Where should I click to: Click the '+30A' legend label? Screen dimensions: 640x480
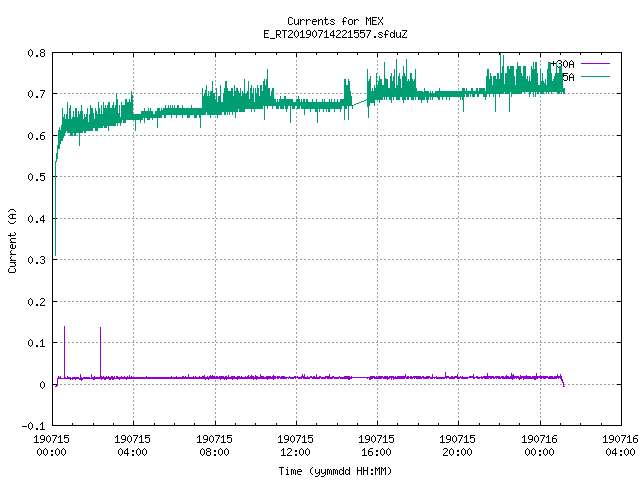click(563, 64)
